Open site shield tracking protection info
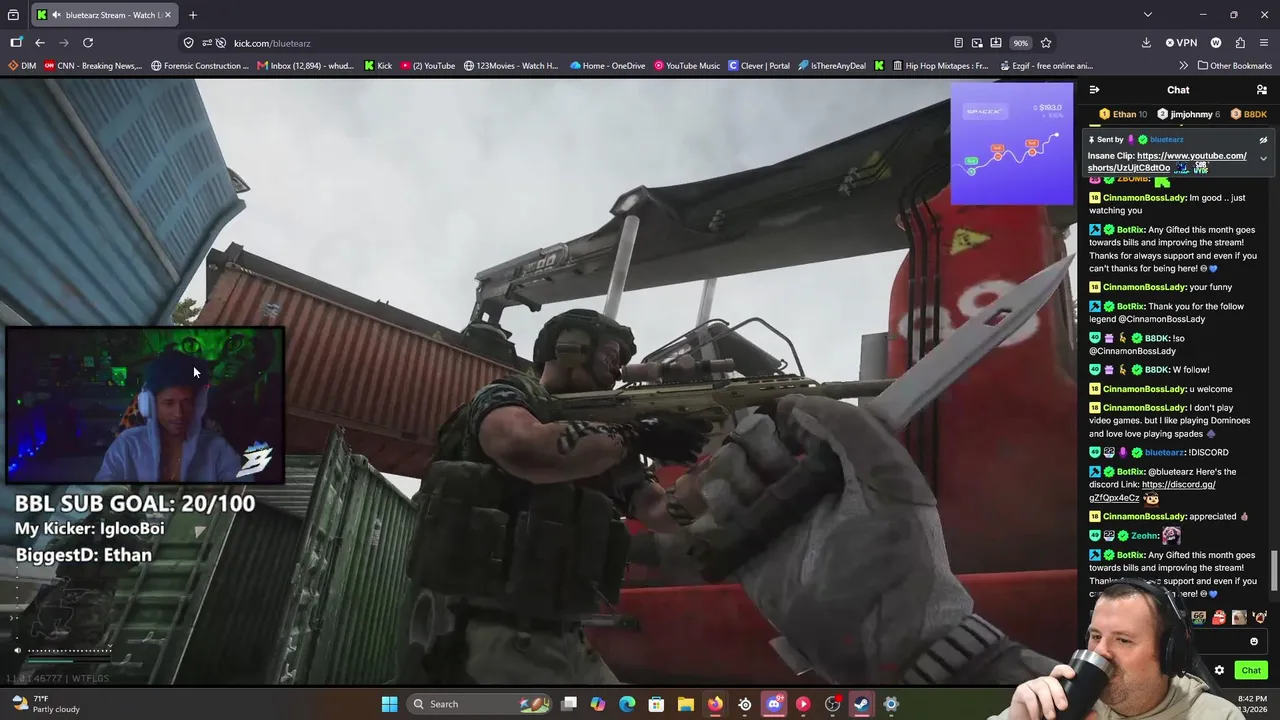This screenshot has height=720, width=1280. (188, 43)
